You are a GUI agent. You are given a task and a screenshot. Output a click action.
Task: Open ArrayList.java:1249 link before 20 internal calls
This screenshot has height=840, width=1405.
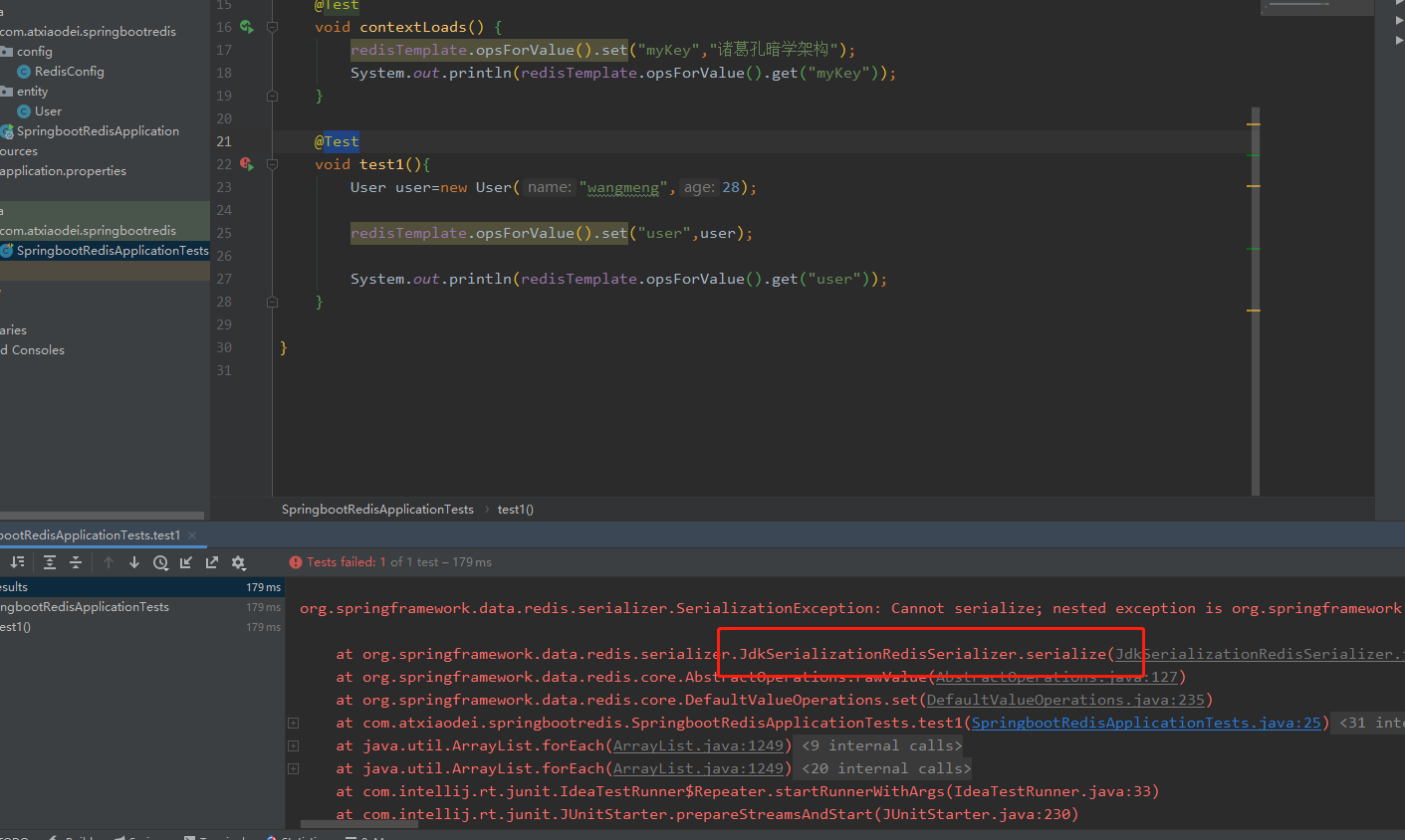click(x=698, y=768)
